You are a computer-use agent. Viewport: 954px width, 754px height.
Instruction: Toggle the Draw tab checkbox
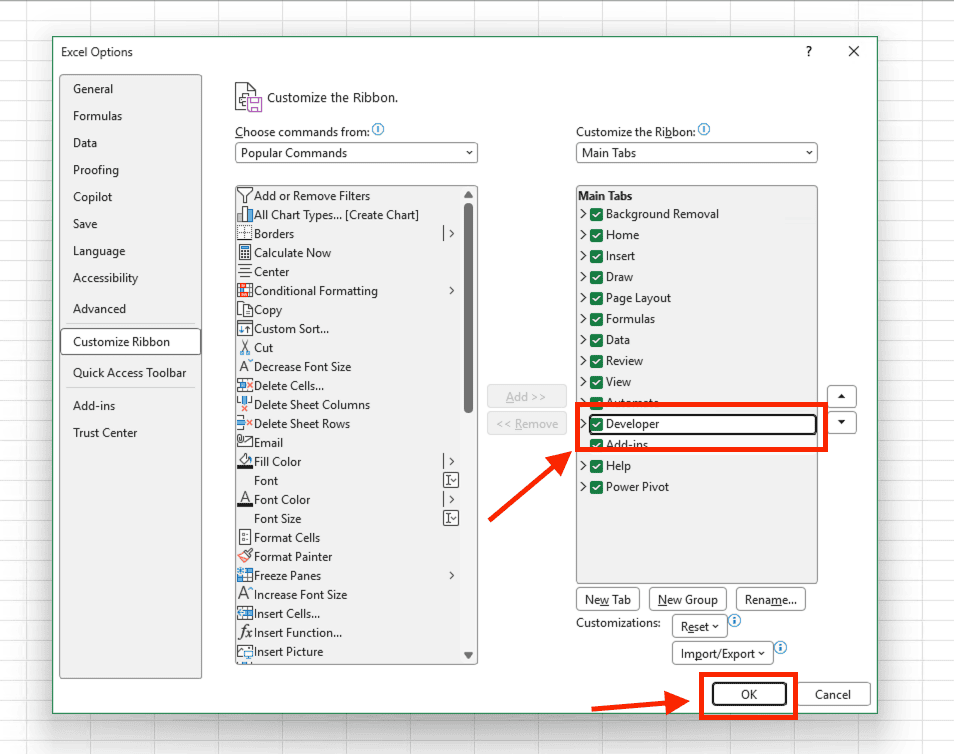pyautogui.click(x=597, y=278)
